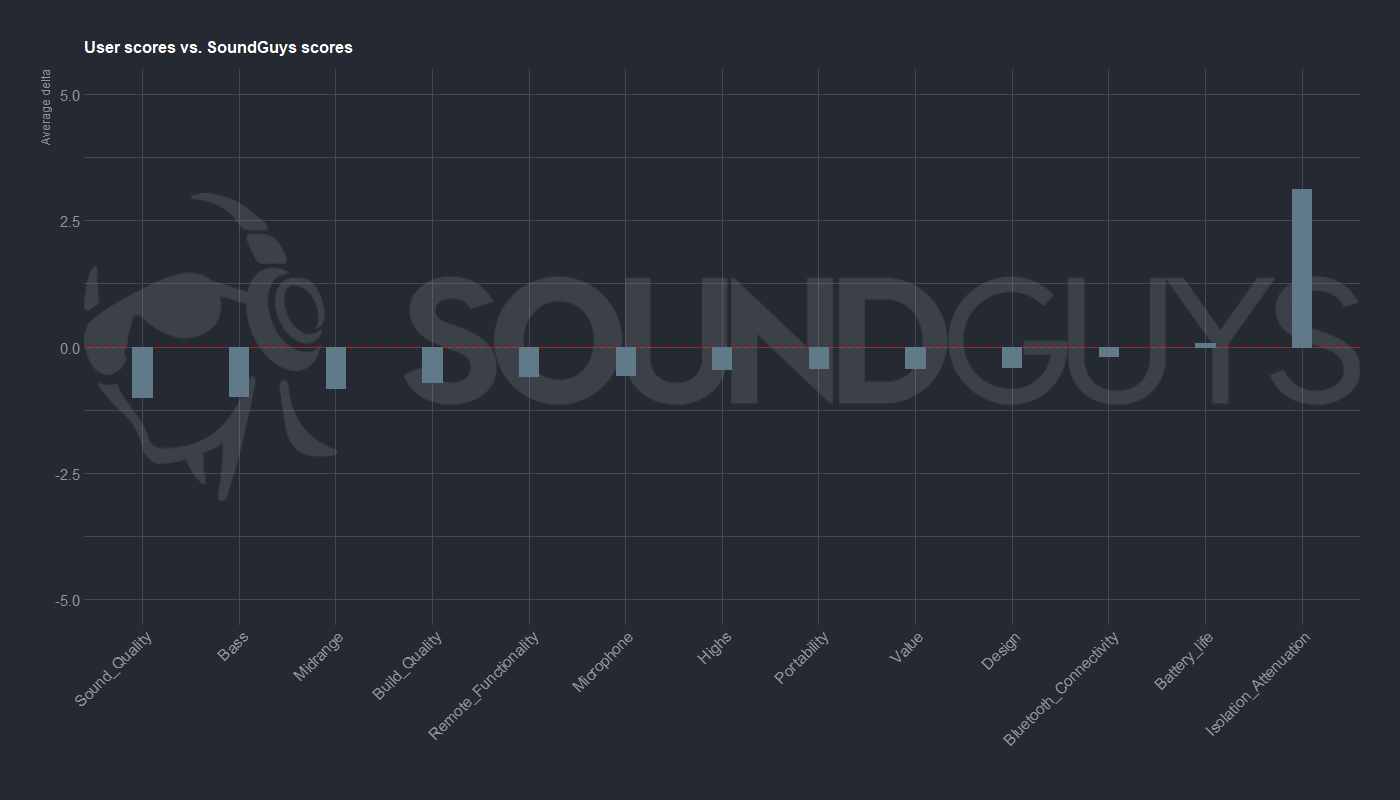The width and height of the screenshot is (1400, 800).
Task: Click the Design bar
Action: (x=1012, y=357)
